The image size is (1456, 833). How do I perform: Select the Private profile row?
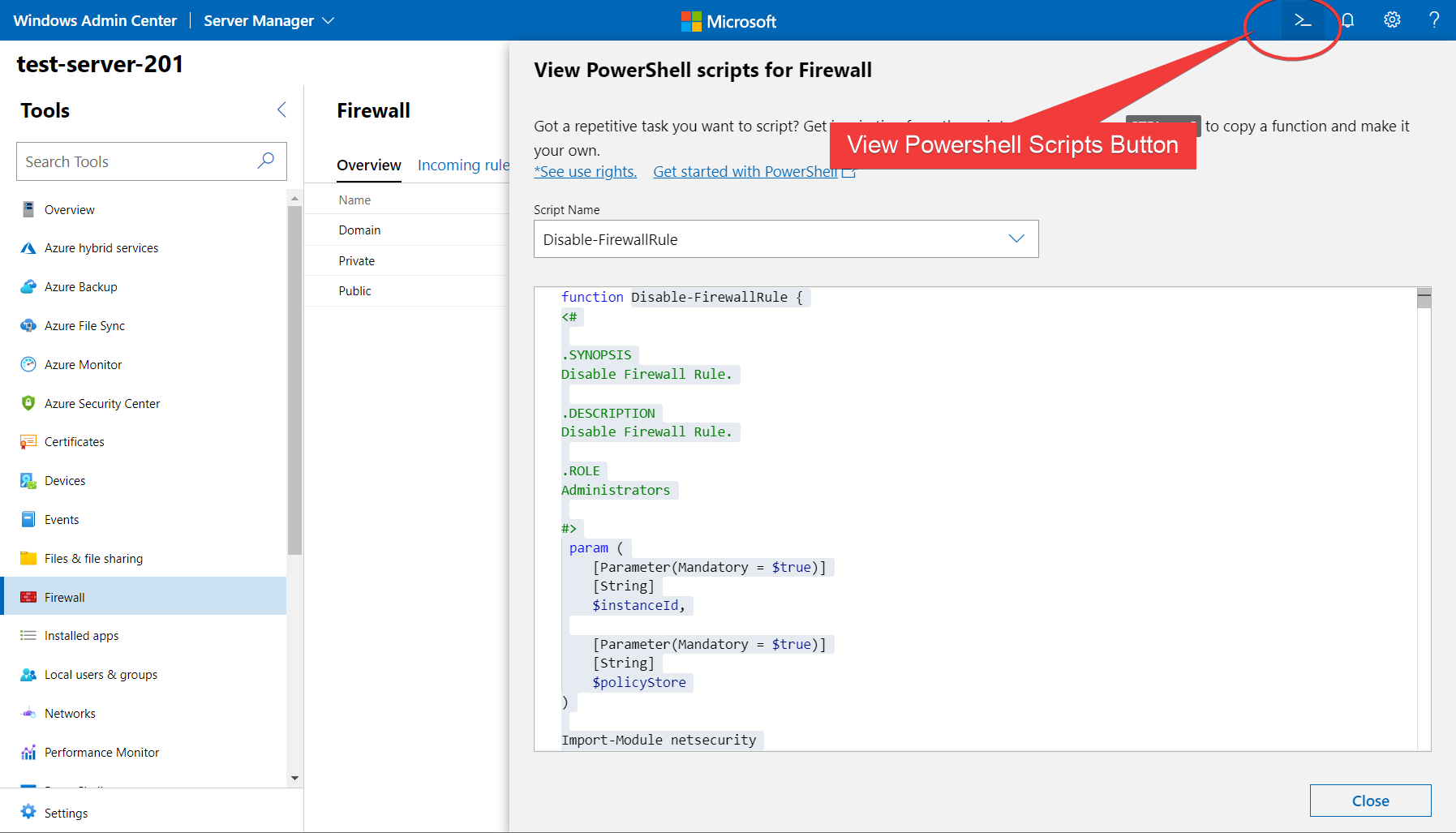407,261
